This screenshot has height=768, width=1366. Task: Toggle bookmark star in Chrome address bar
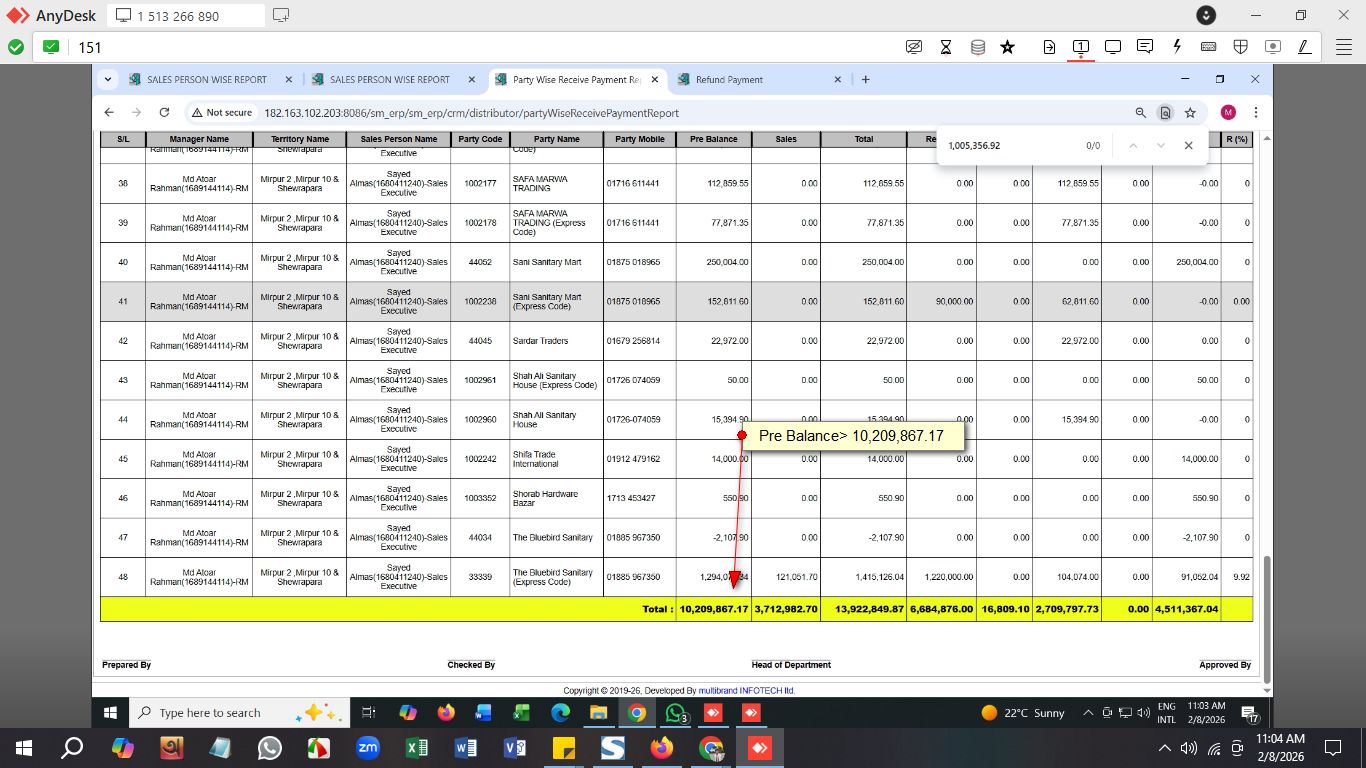tap(1190, 113)
